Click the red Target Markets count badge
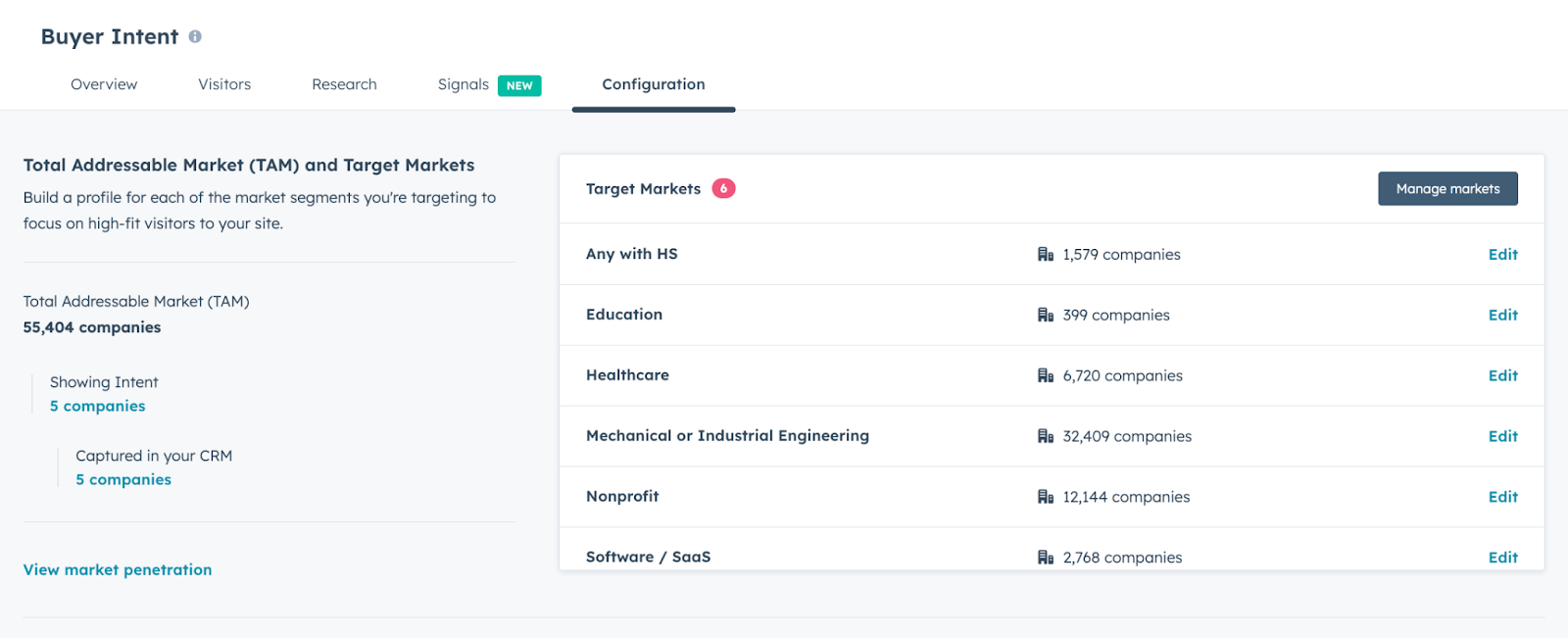 (723, 188)
